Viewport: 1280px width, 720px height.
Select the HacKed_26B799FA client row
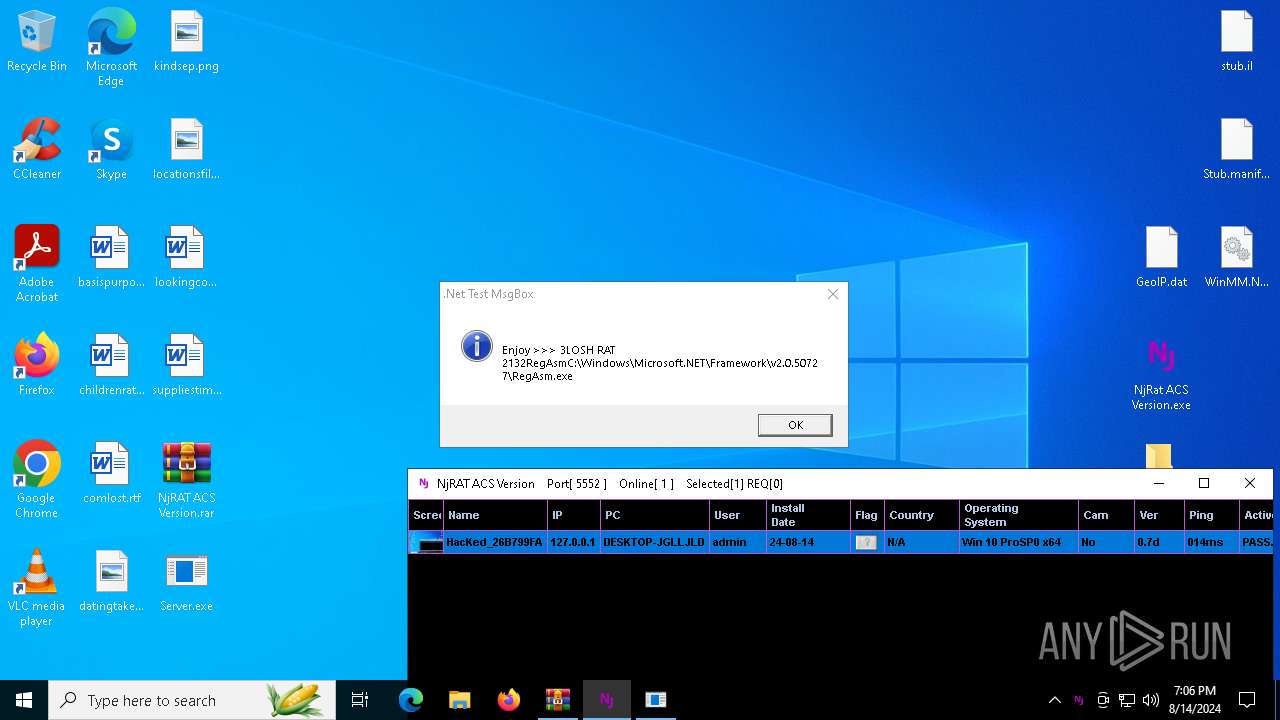point(843,542)
